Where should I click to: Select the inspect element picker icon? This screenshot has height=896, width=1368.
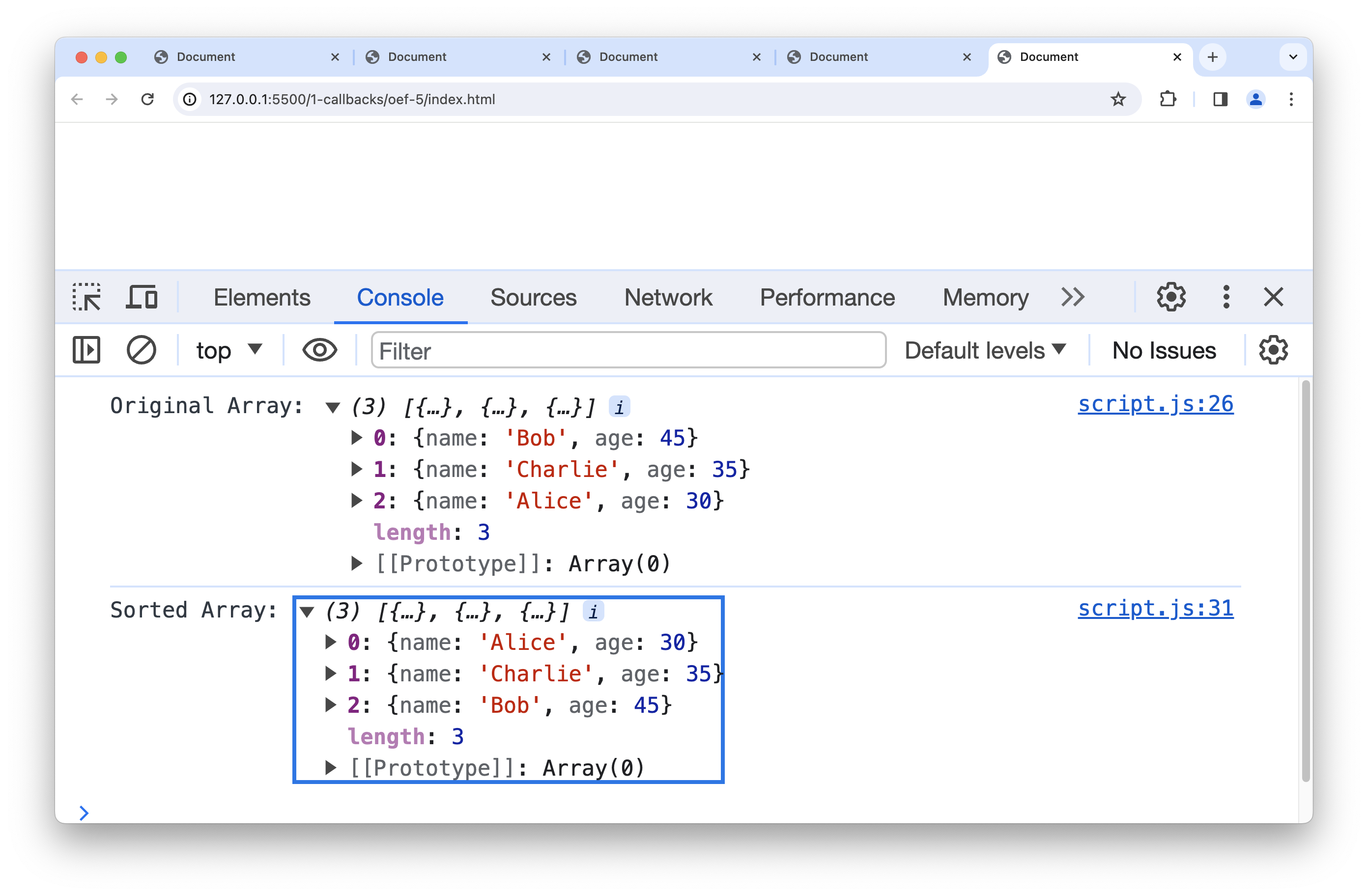pos(87,297)
